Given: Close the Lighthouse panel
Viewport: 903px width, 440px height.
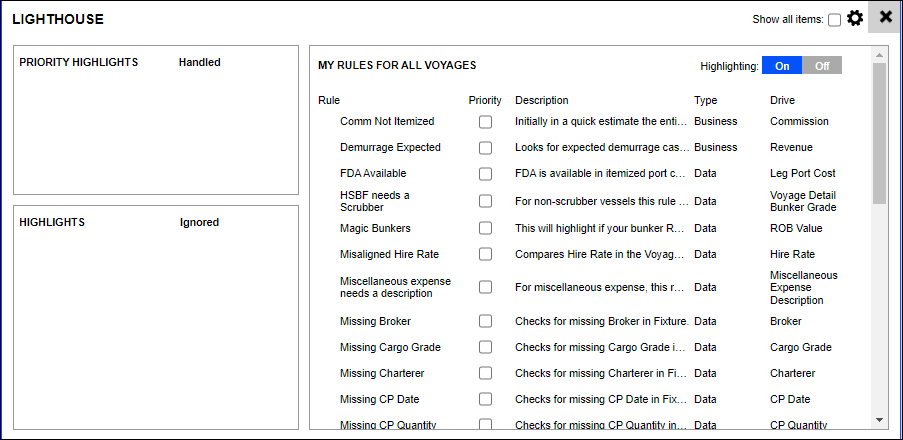Looking at the screenshot, I should tap(885, 18).
